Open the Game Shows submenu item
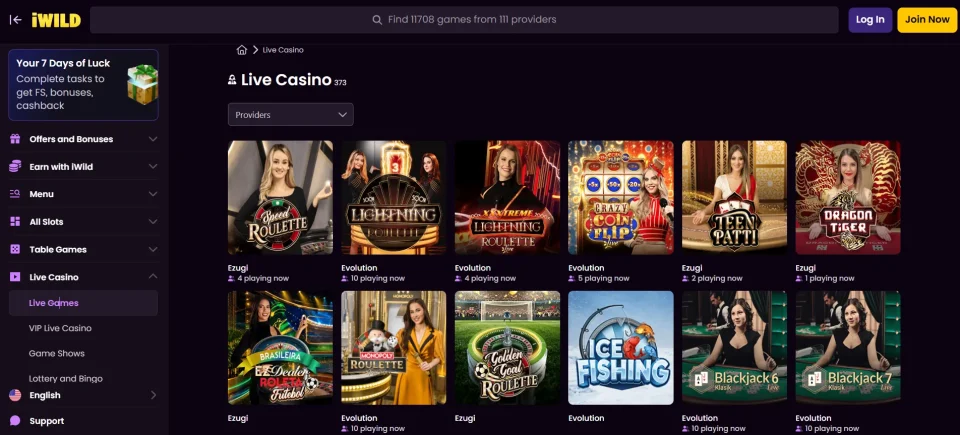Image resolution: width=960 pixels, height=435 pixels. coord(56,354)
